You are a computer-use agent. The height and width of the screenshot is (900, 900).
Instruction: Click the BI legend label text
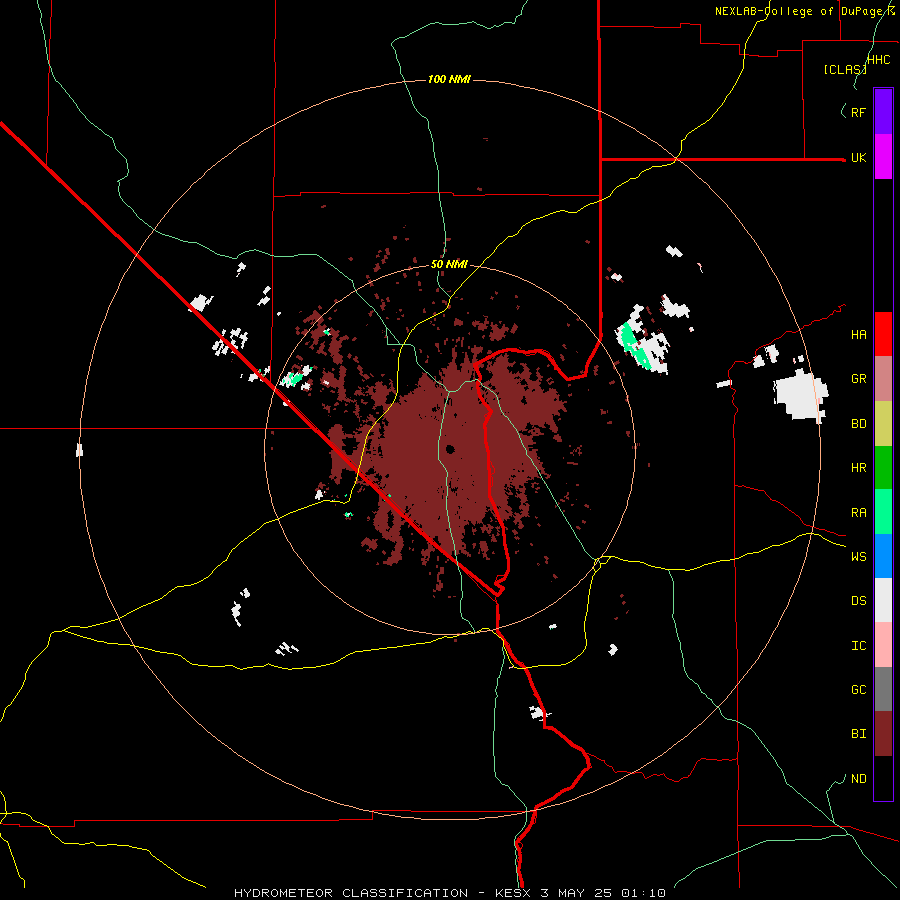(858, 734)
